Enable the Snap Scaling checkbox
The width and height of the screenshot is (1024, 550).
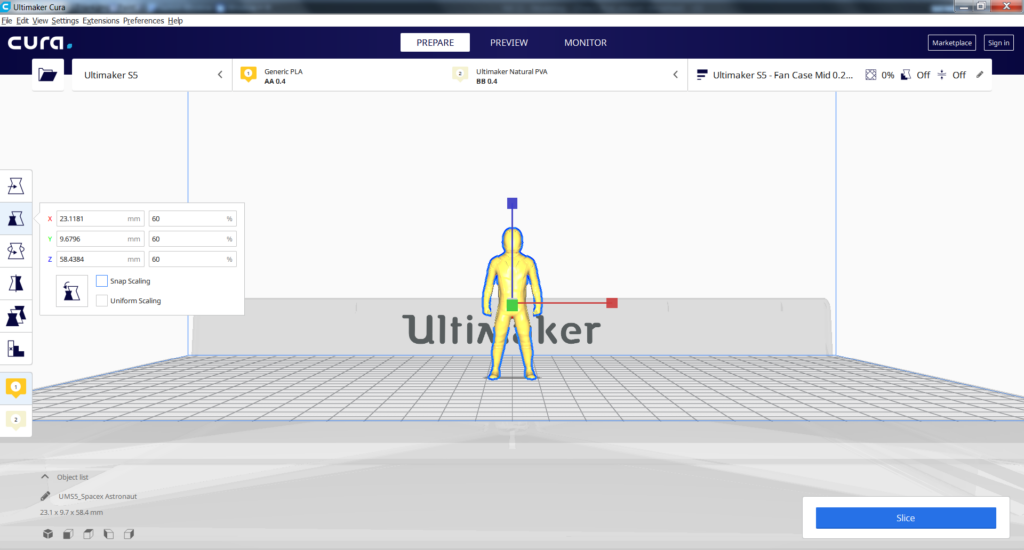(x=102, y=281)
